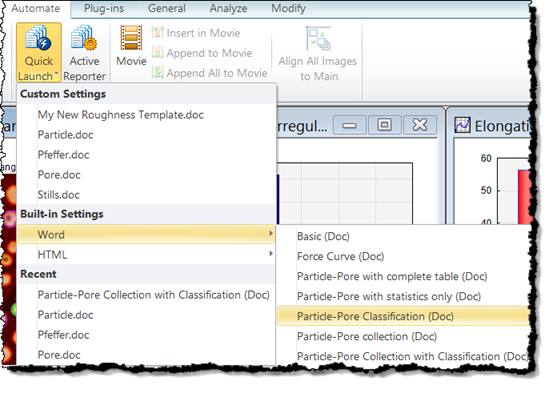Click the red bar in Elongation chart
Viewport: 557px width, 393px height.
pos(524,196)
